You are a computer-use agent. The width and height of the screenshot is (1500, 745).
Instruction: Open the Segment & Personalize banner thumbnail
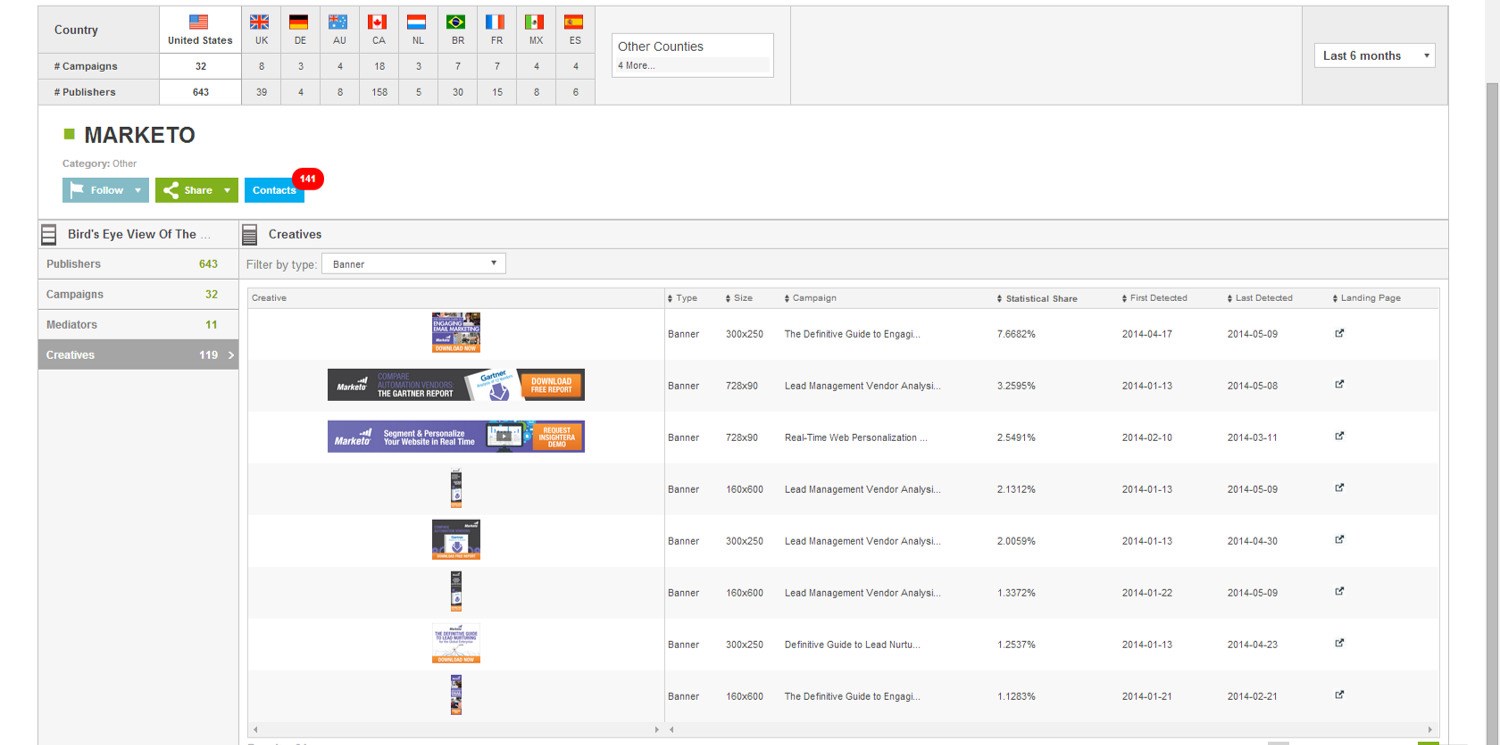click(x=456, y=436)
